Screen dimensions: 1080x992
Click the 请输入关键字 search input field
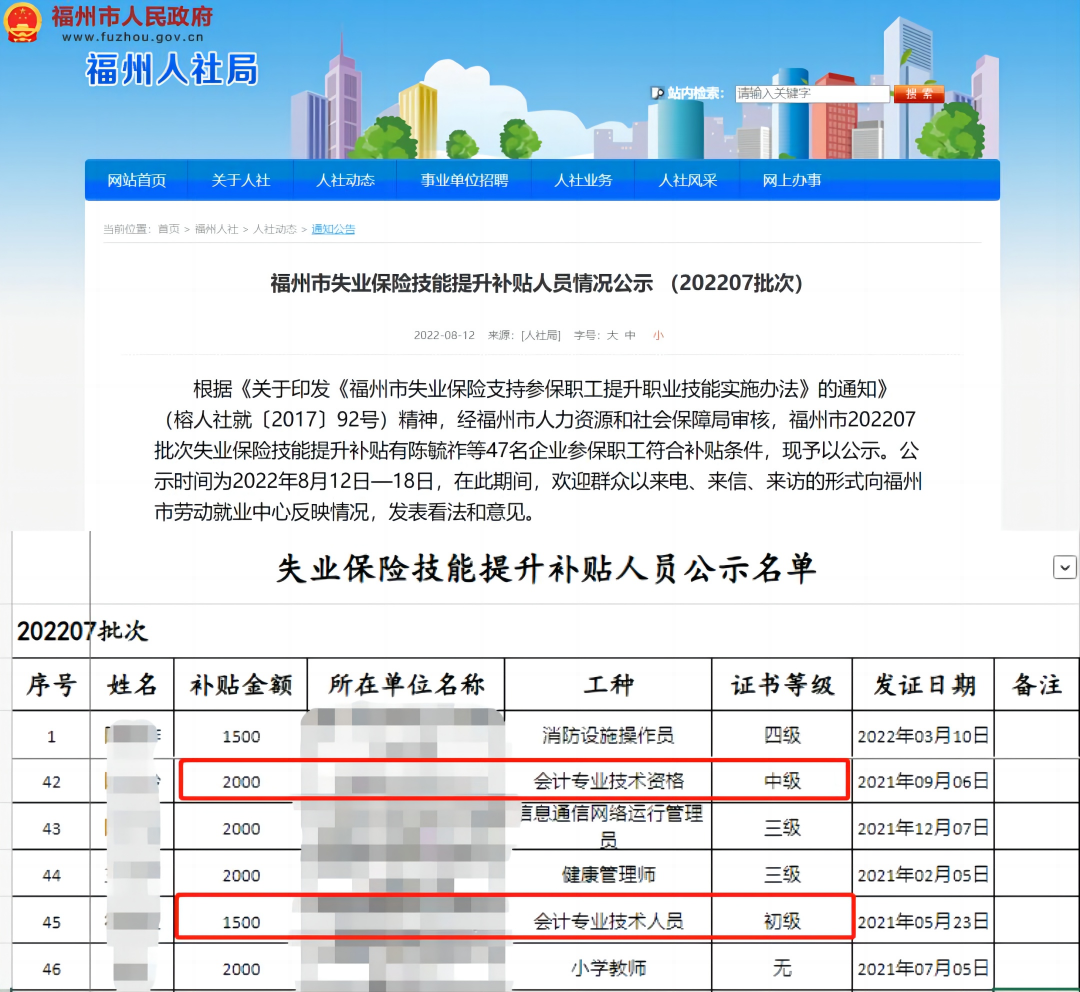click(x=812, y=92)
